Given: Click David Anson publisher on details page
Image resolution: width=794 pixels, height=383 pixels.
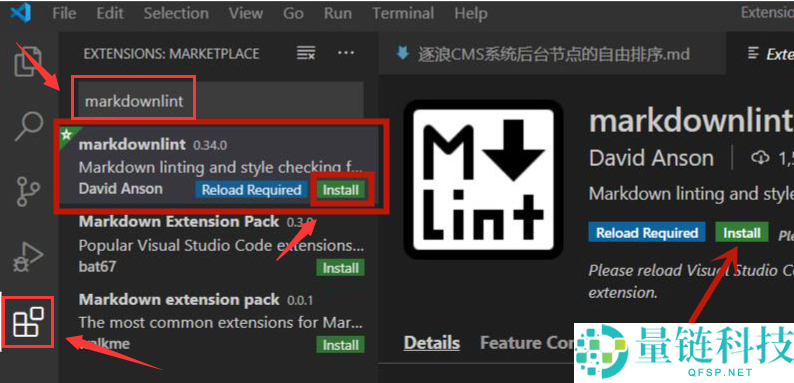Looking at the screenshot, I should (x=651, y=159).
